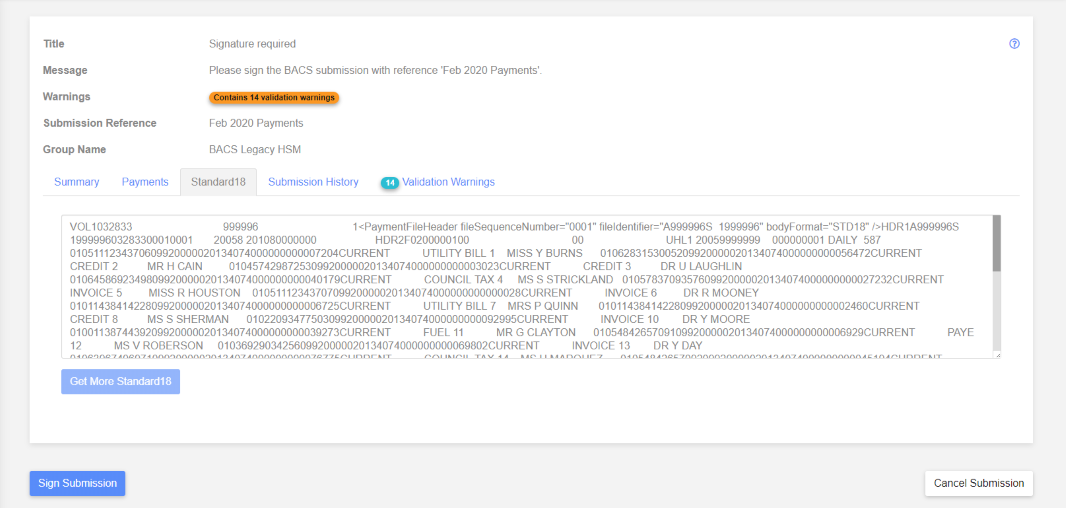Click the Sign Submission button
The width and height of the screenshot is (1066, 508).
pos(78,484)
